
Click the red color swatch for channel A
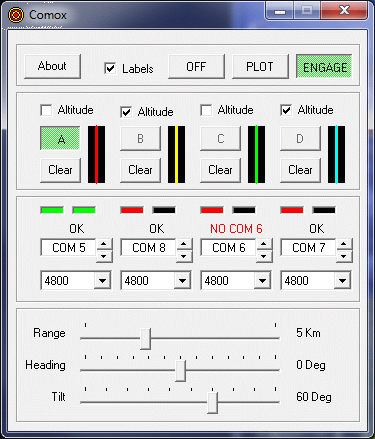[96, 154]
